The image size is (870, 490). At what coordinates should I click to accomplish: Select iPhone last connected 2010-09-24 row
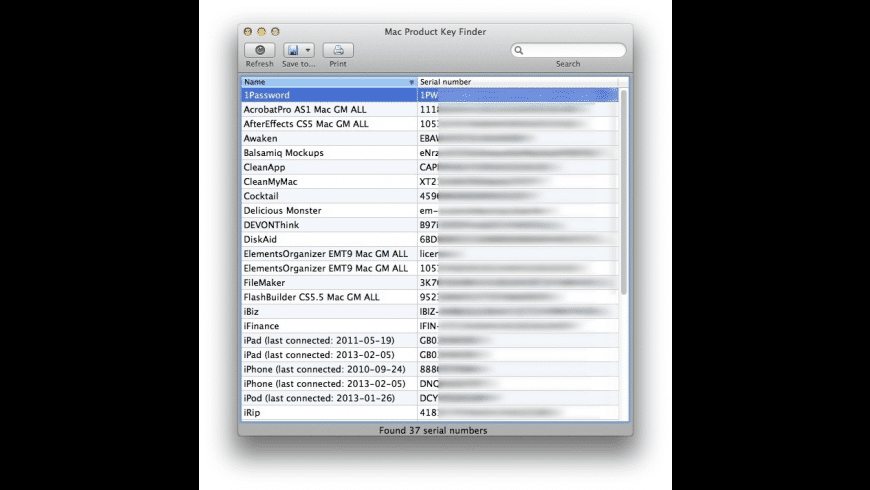click(x=430, y=369)
